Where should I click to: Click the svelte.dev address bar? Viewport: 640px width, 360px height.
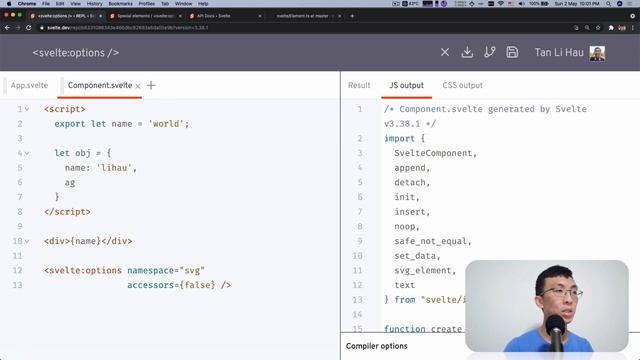(x=128, y=28)
